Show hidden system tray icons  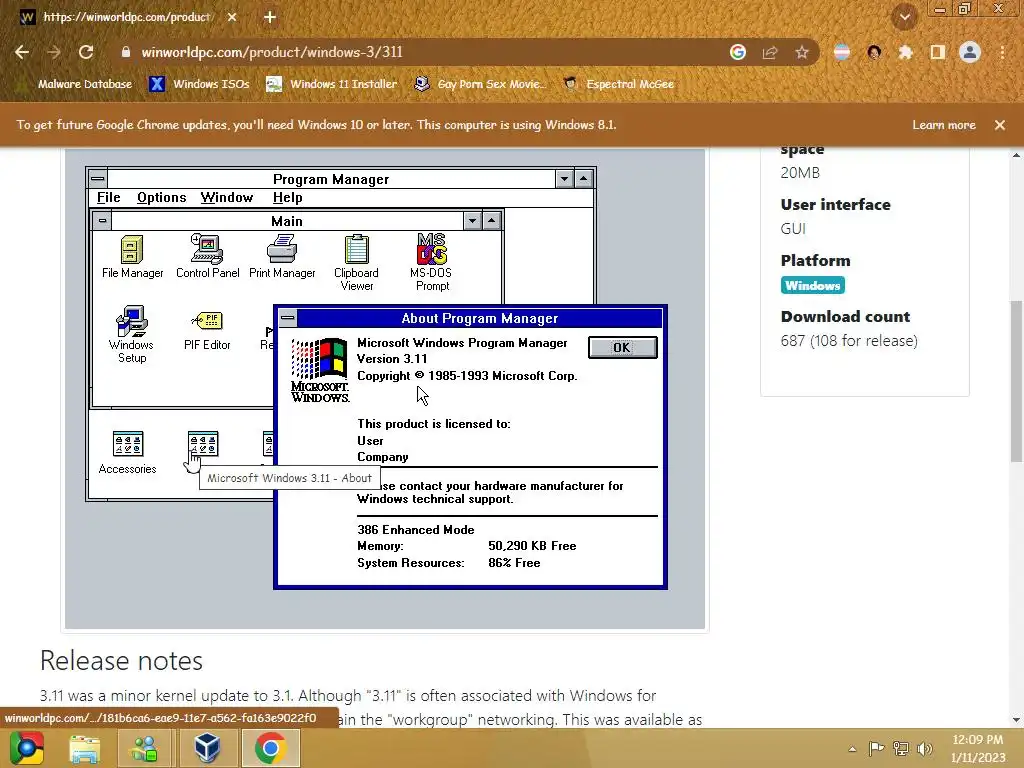(x=852, y=749)
